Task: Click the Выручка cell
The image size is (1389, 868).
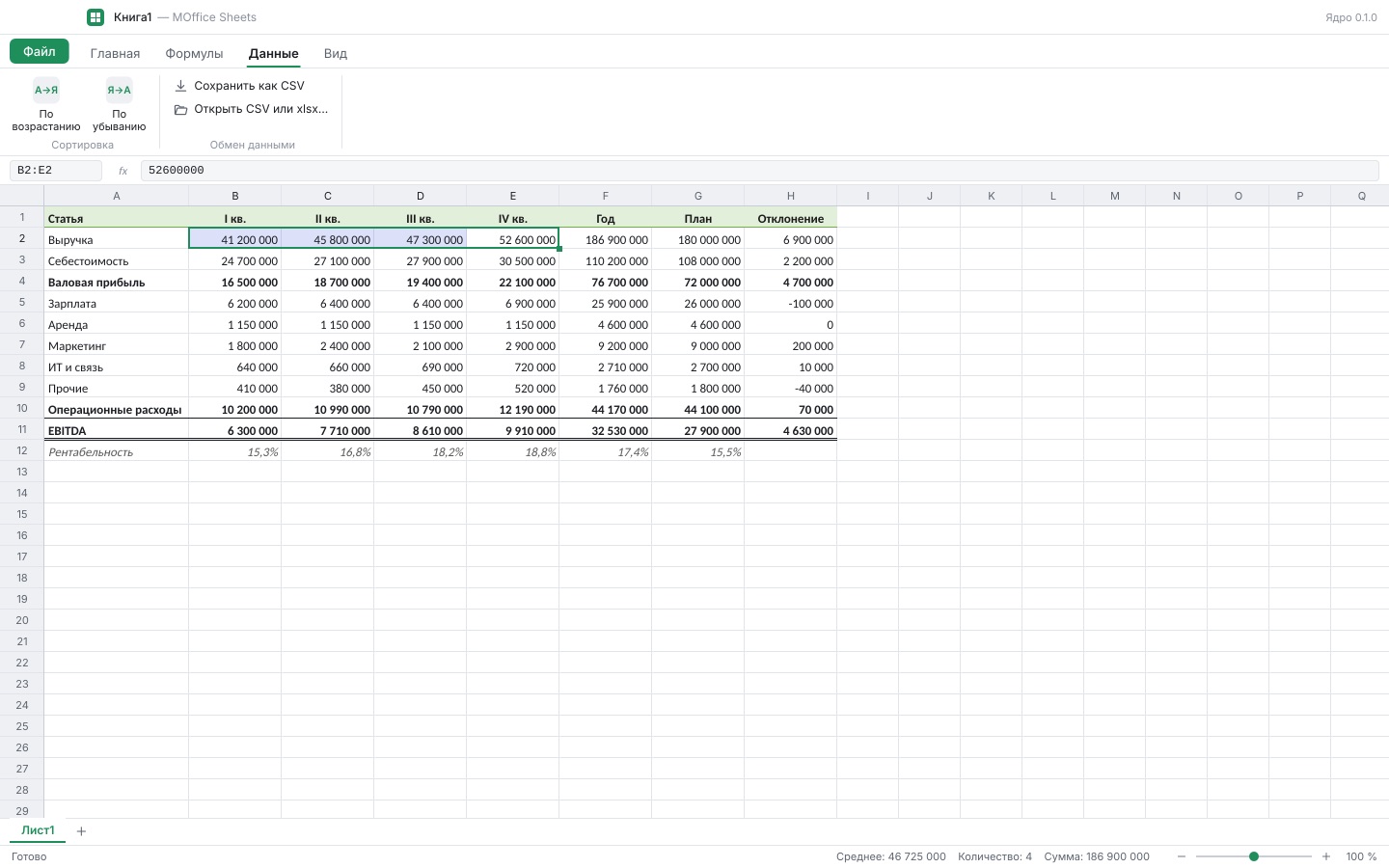Action: click(117, 239)
